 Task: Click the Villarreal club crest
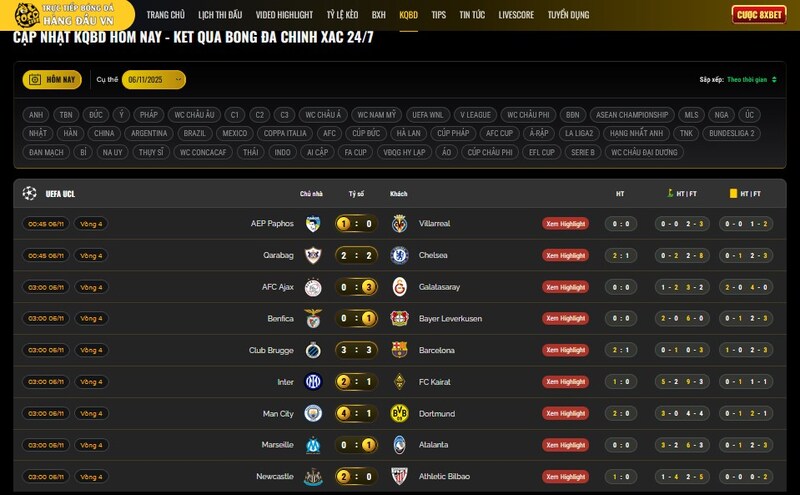tap(399, 223)
